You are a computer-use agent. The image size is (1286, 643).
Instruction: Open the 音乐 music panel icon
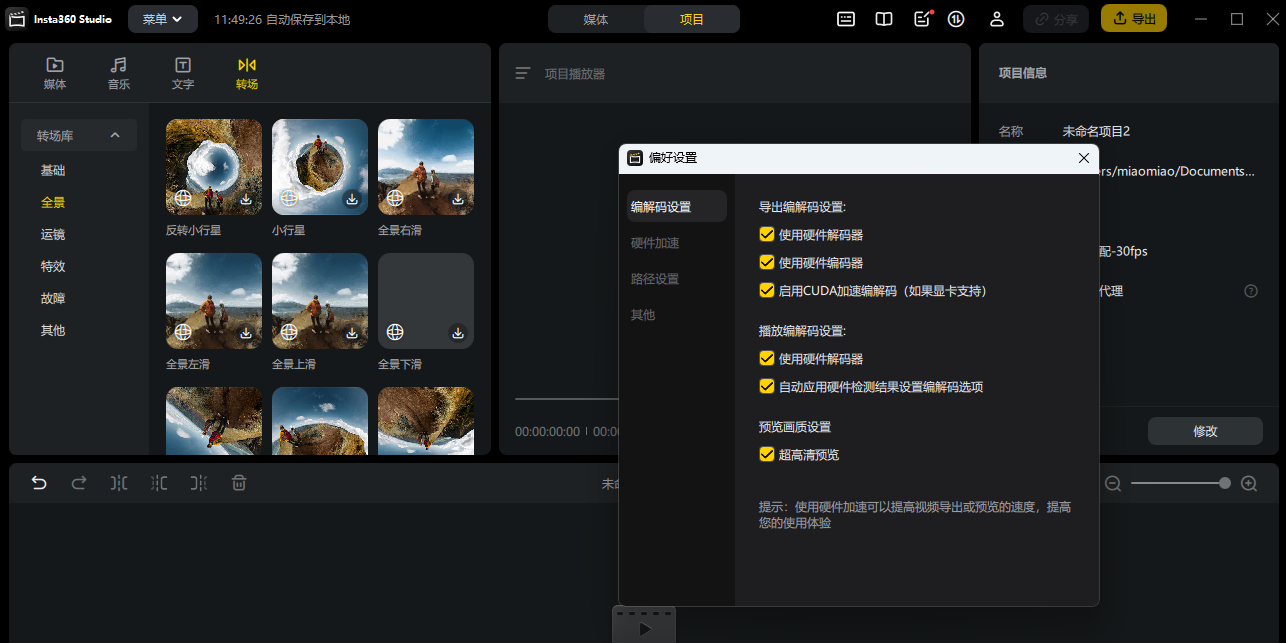[119, 73]
